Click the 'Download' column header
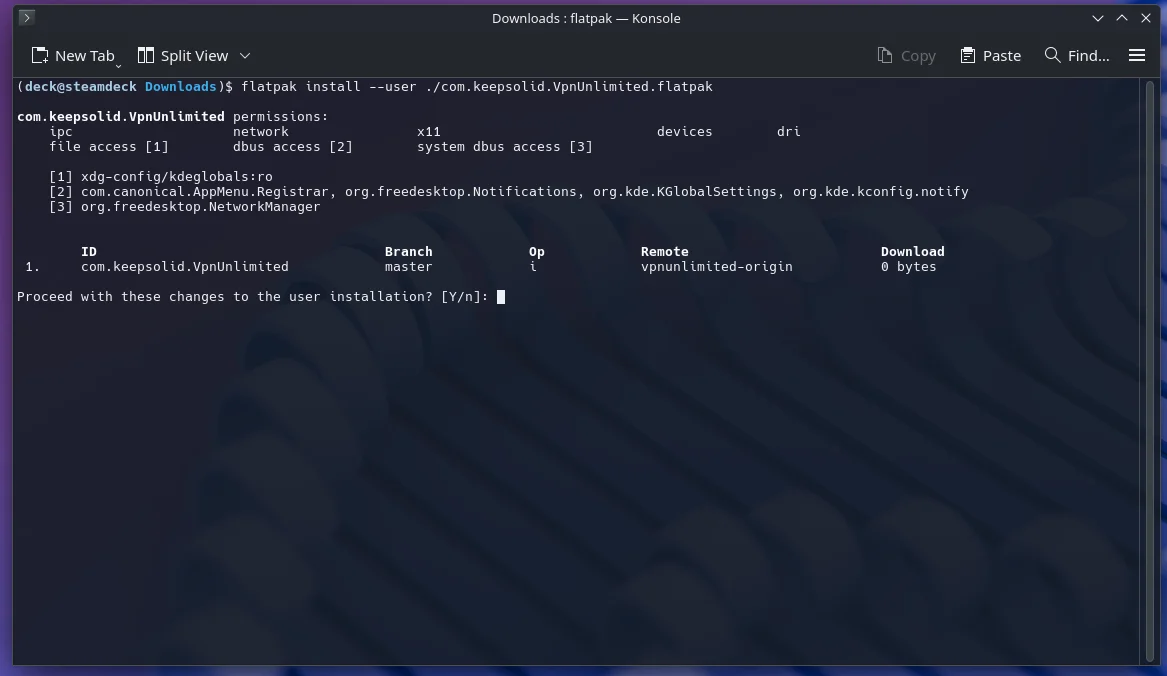This screenshot has height=676, width=1167. click(x=912, y=252)
